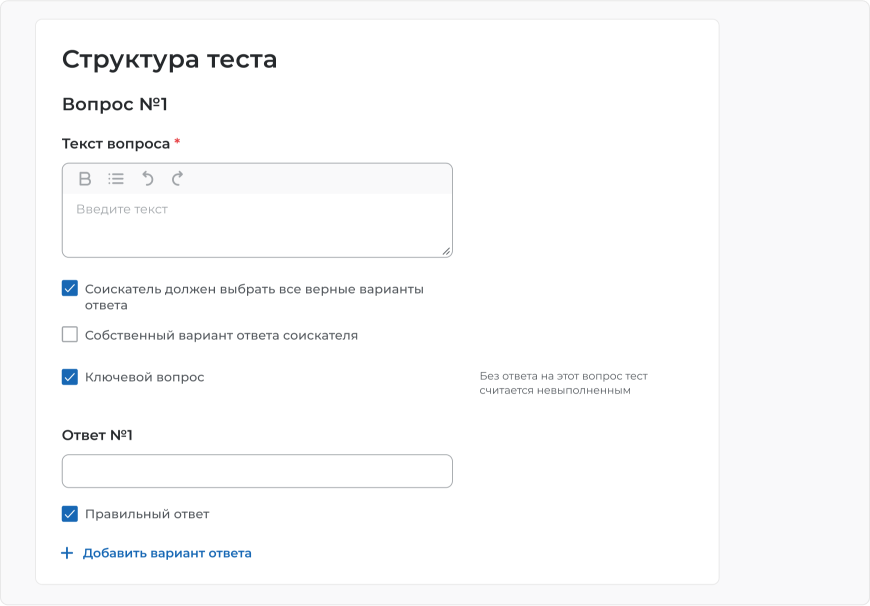Click the plus icon before Добавить вариант ответа
This screenshot has width=870, height=606.
(x=67, y=553)
